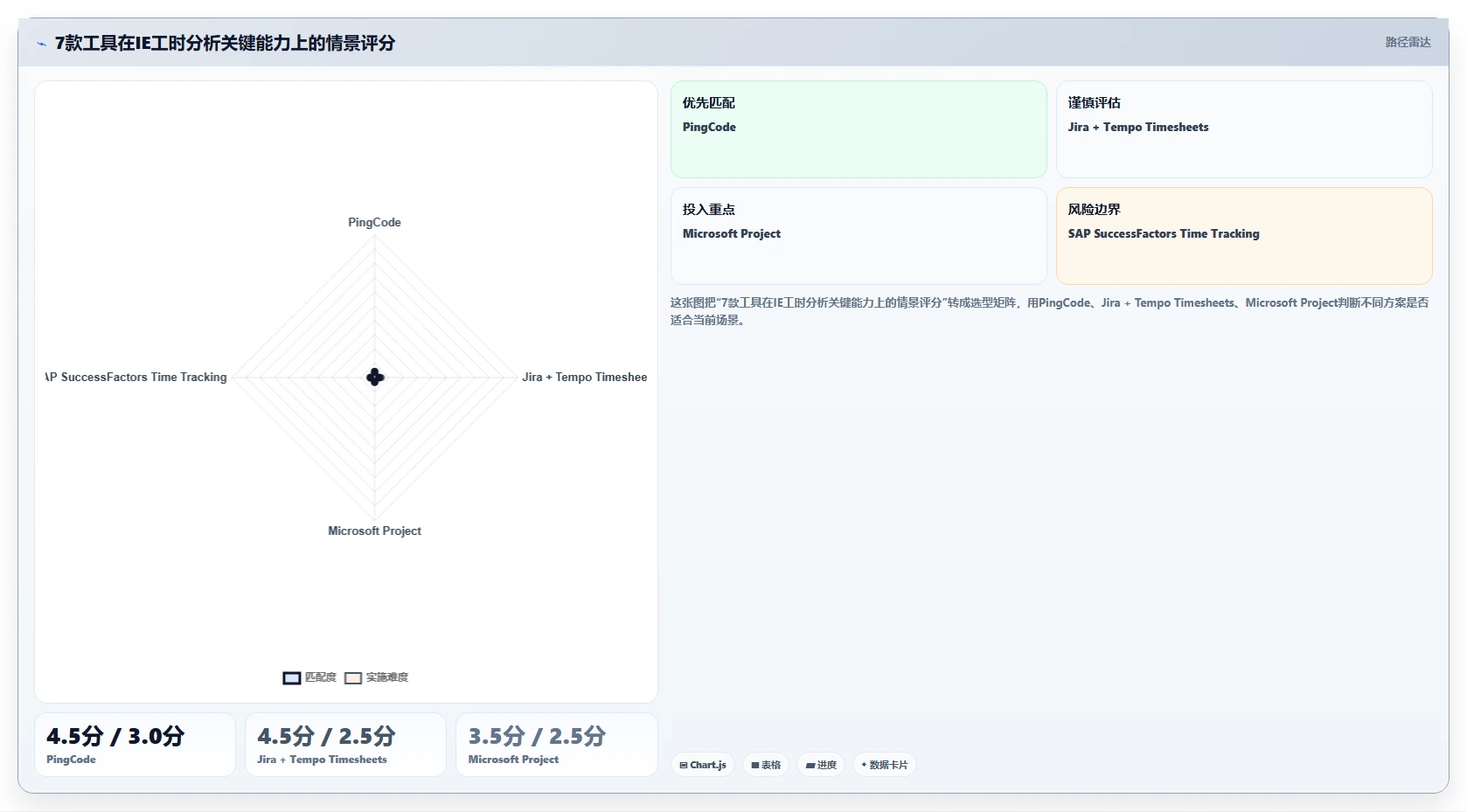1467x812 pixels.
Task: Click the SuccessFactors Time Tracking axis label
Action: tap(136, 377)
